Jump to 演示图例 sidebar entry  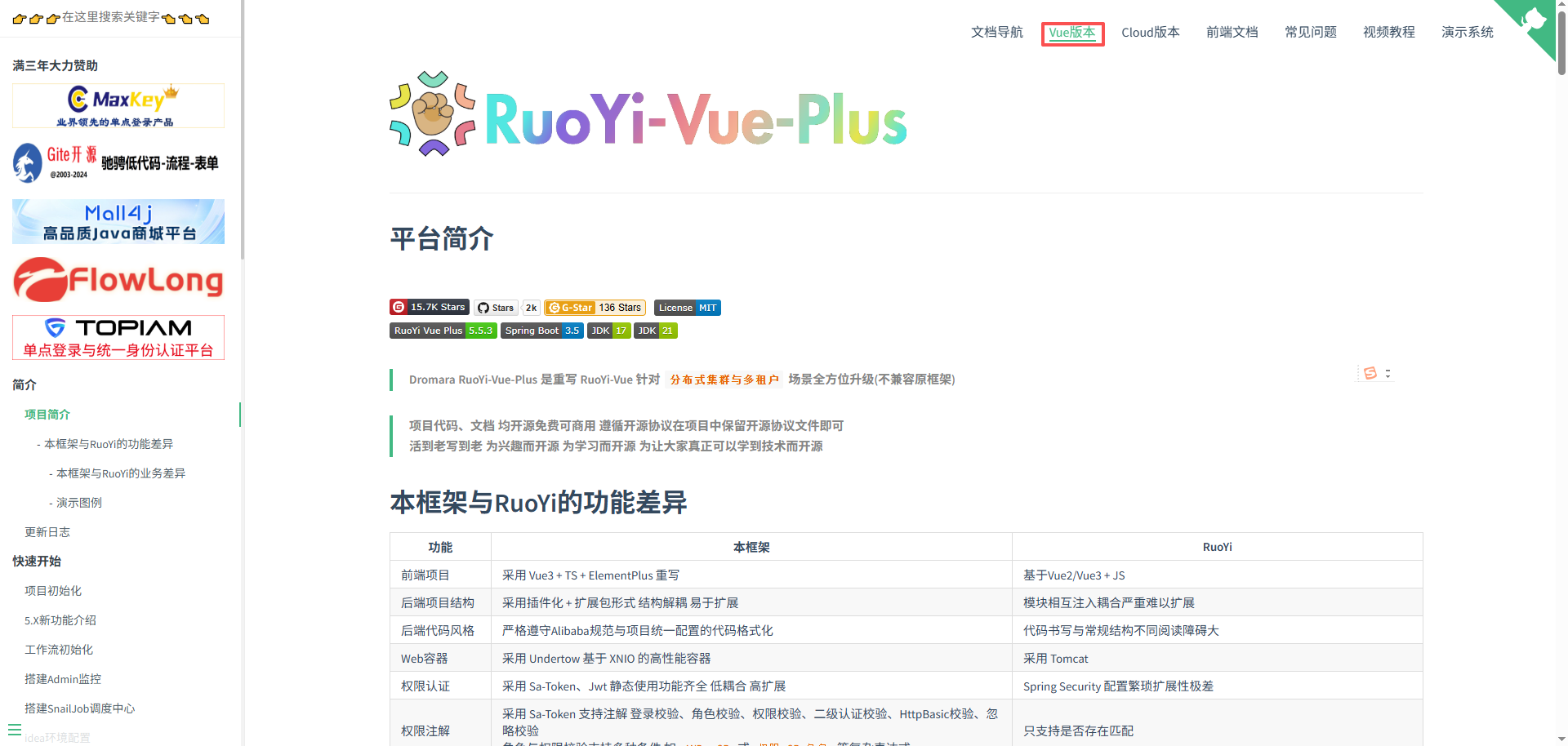coord(79,503)
